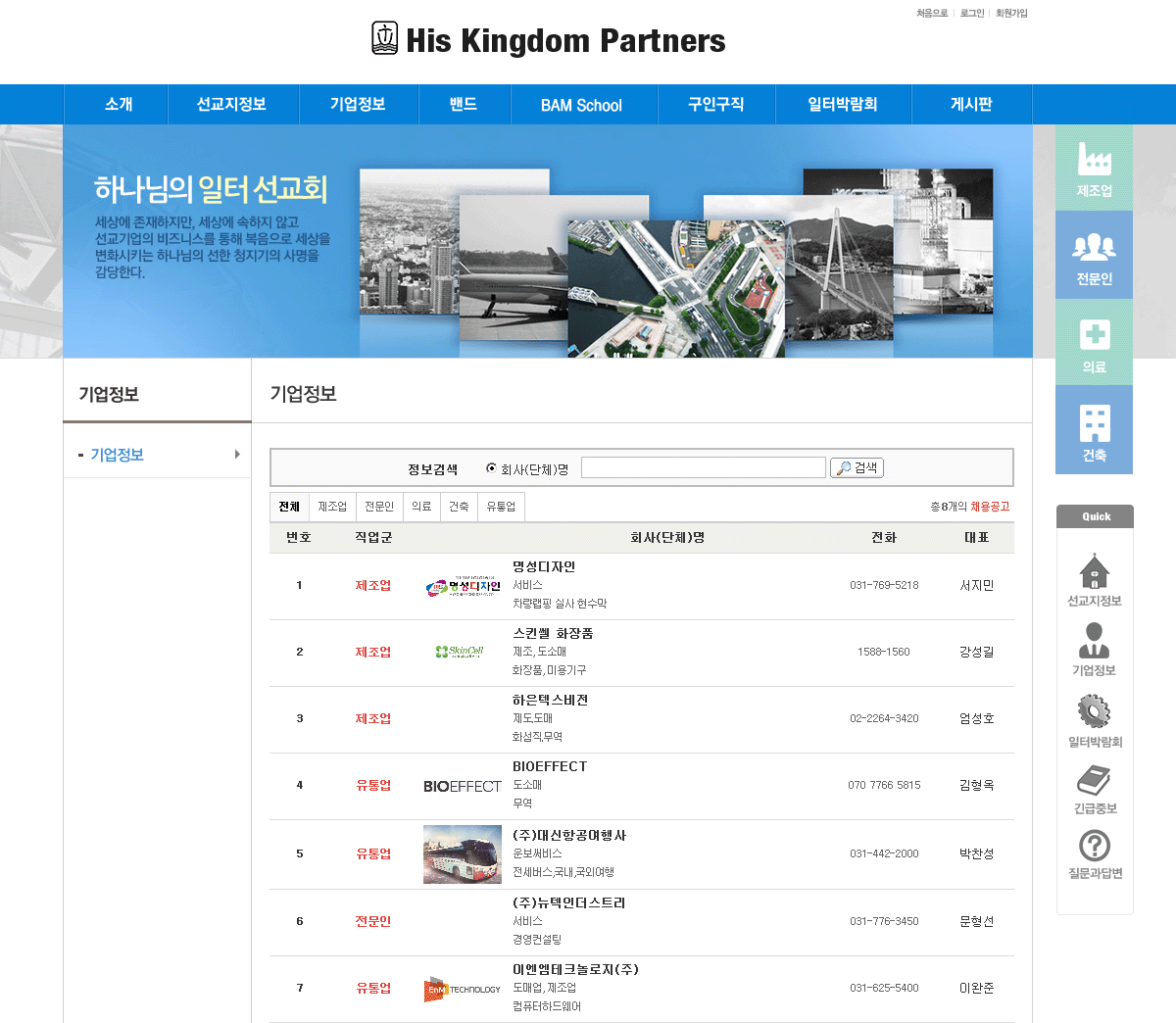Click representative name 박찬성
This screenshot has height=1023, width=1176.
click(977, 854)
